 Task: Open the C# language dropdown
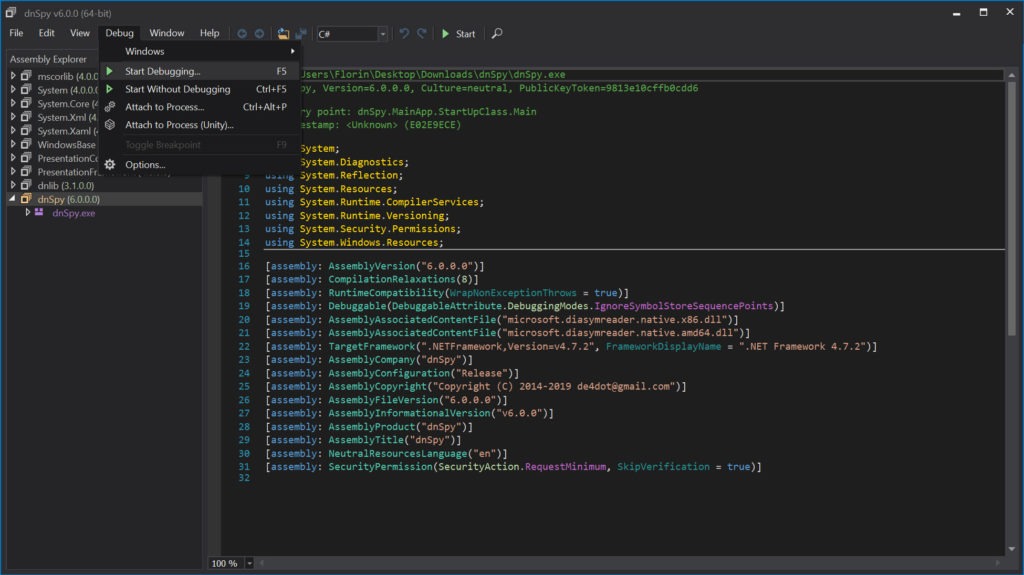point(383,34)
